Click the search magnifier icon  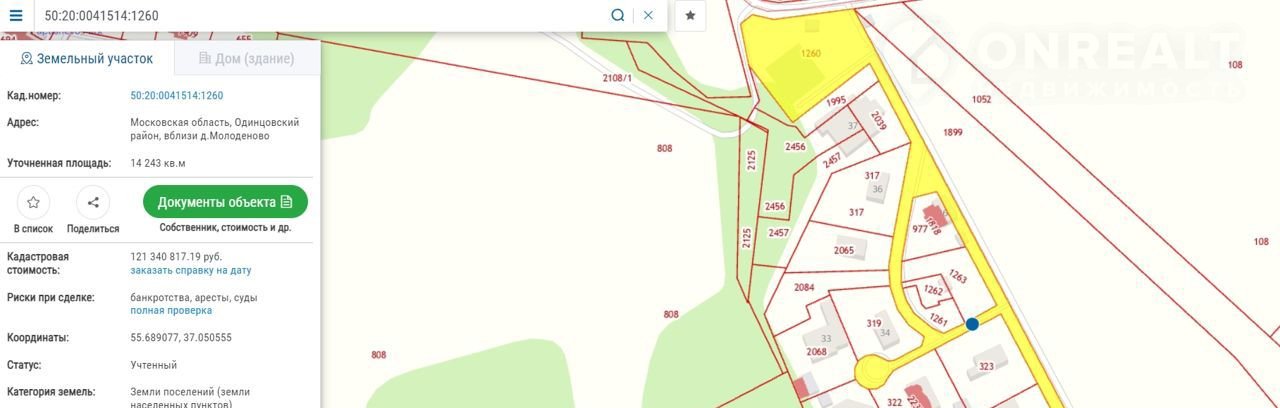click(618, 15)
